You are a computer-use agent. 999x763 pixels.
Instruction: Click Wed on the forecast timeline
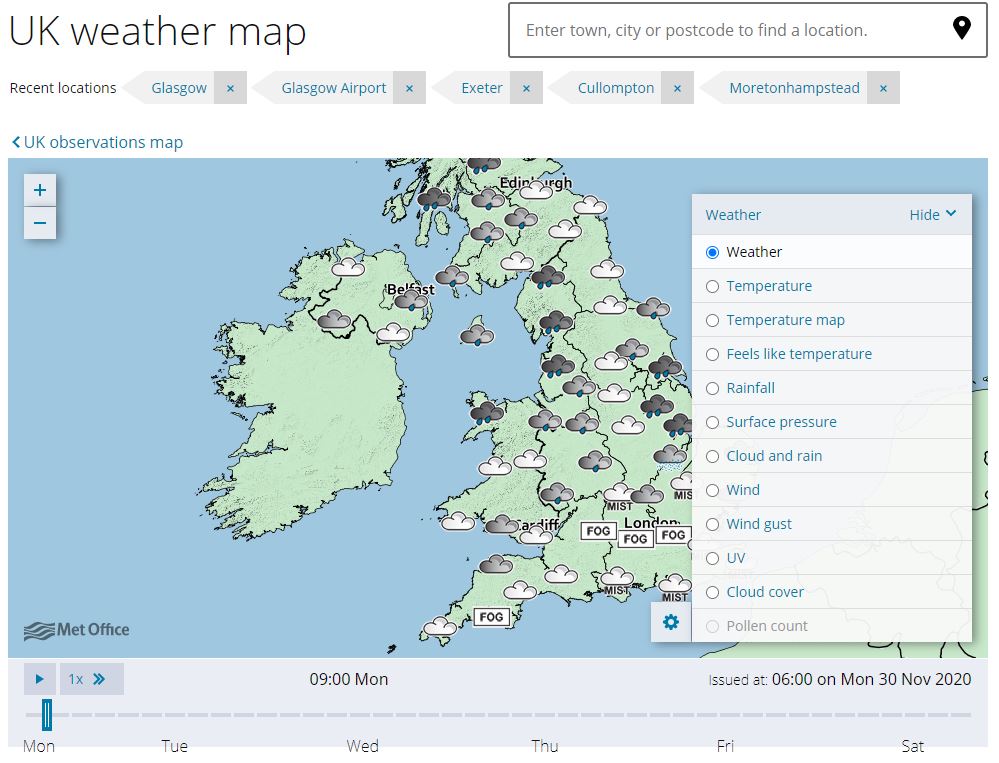pyautogui.click(x=362, y=745)
